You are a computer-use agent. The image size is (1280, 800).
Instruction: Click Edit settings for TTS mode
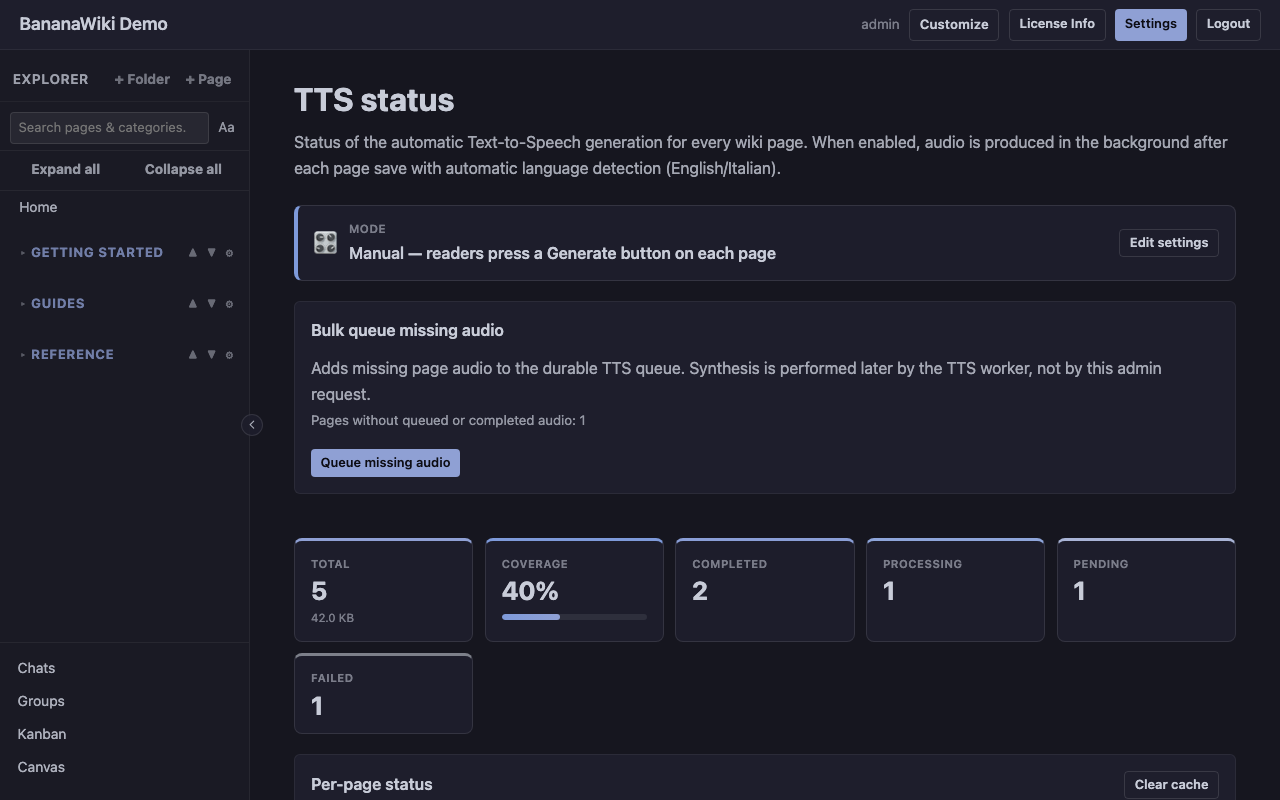[x=1169, y=243]
